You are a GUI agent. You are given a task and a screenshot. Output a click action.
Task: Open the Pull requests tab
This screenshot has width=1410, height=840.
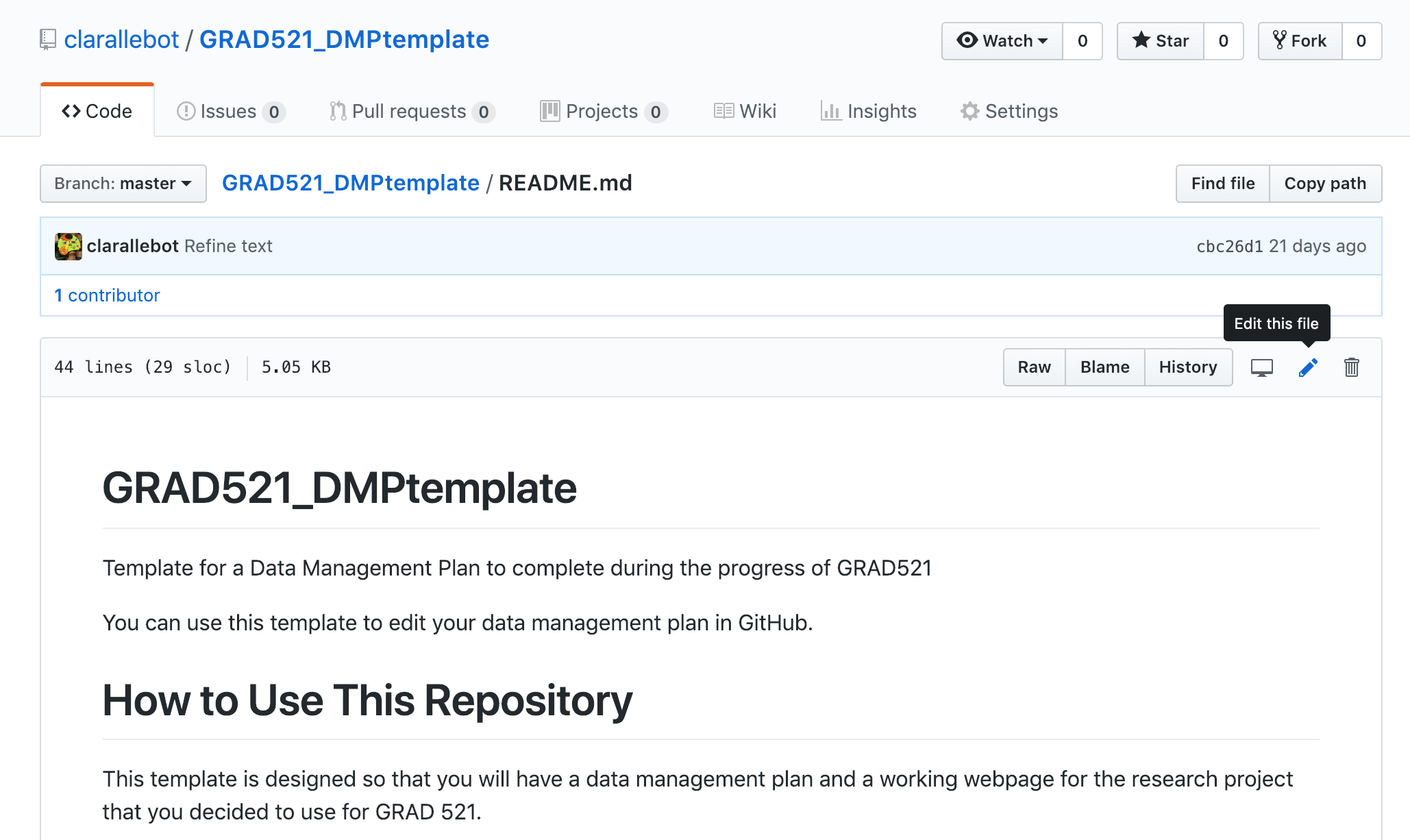point(412,112)
